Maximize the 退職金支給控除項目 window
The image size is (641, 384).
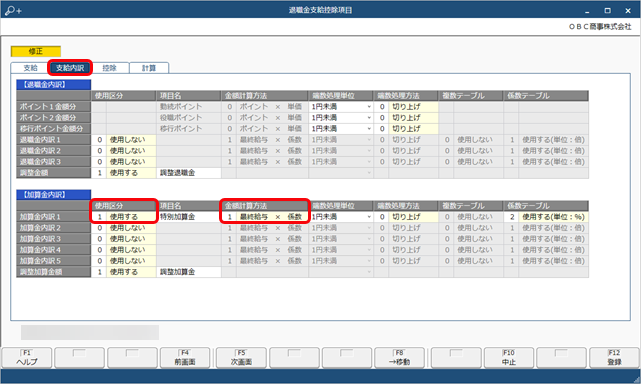click(x=607, y=10)
